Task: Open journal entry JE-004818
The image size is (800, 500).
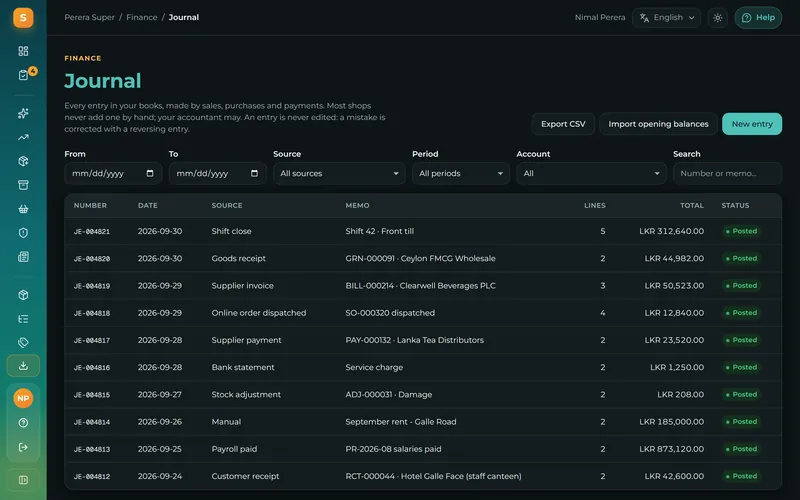Action: click(x=92, y=313)
